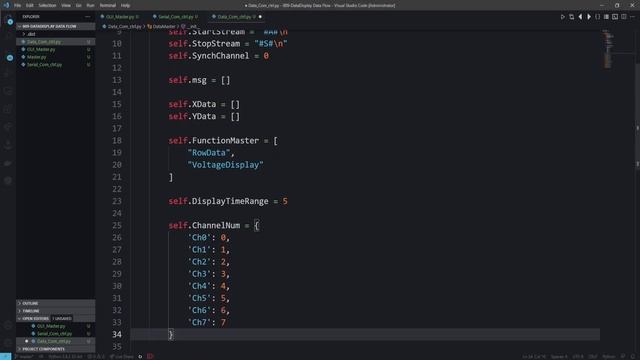Select Python interpreter version in status bar

[x=65, y=356]
